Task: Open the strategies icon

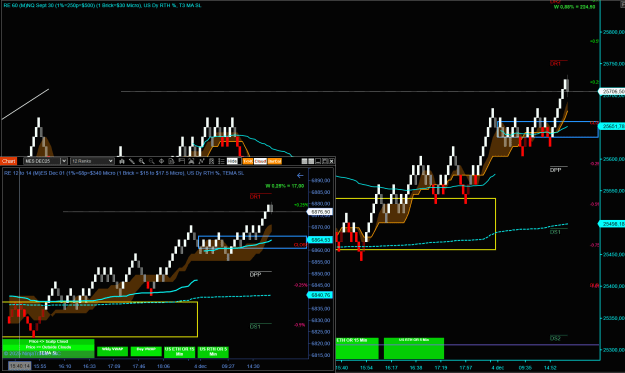Action: (x=201, y=161)
